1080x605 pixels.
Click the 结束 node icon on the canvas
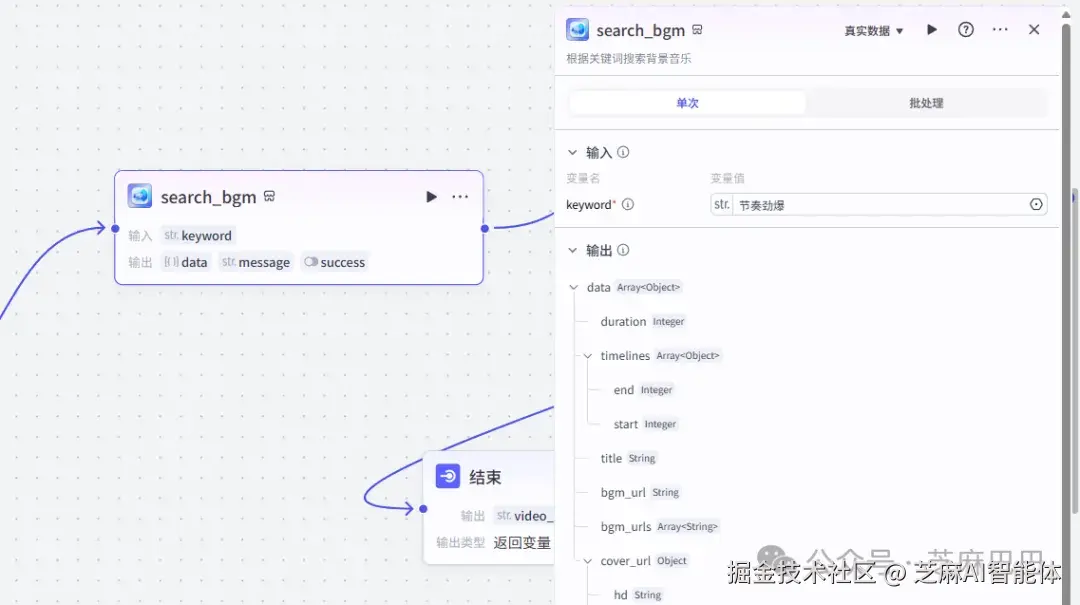click(x=446, y=476)
